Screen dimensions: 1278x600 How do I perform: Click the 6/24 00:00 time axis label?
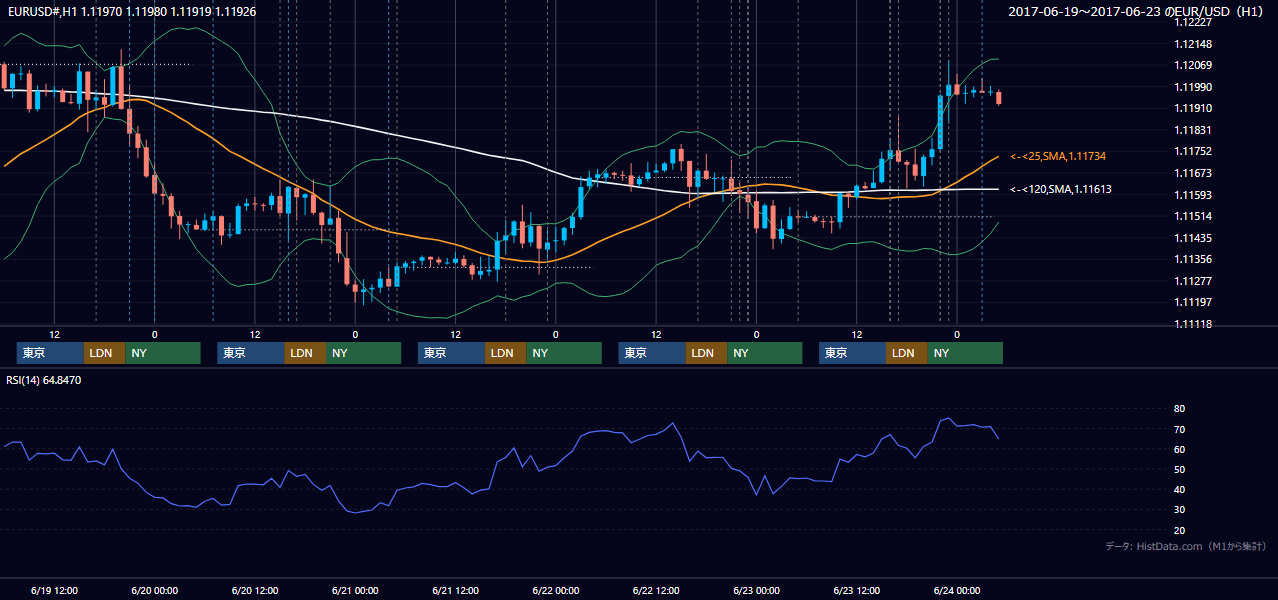click(956, 590)
